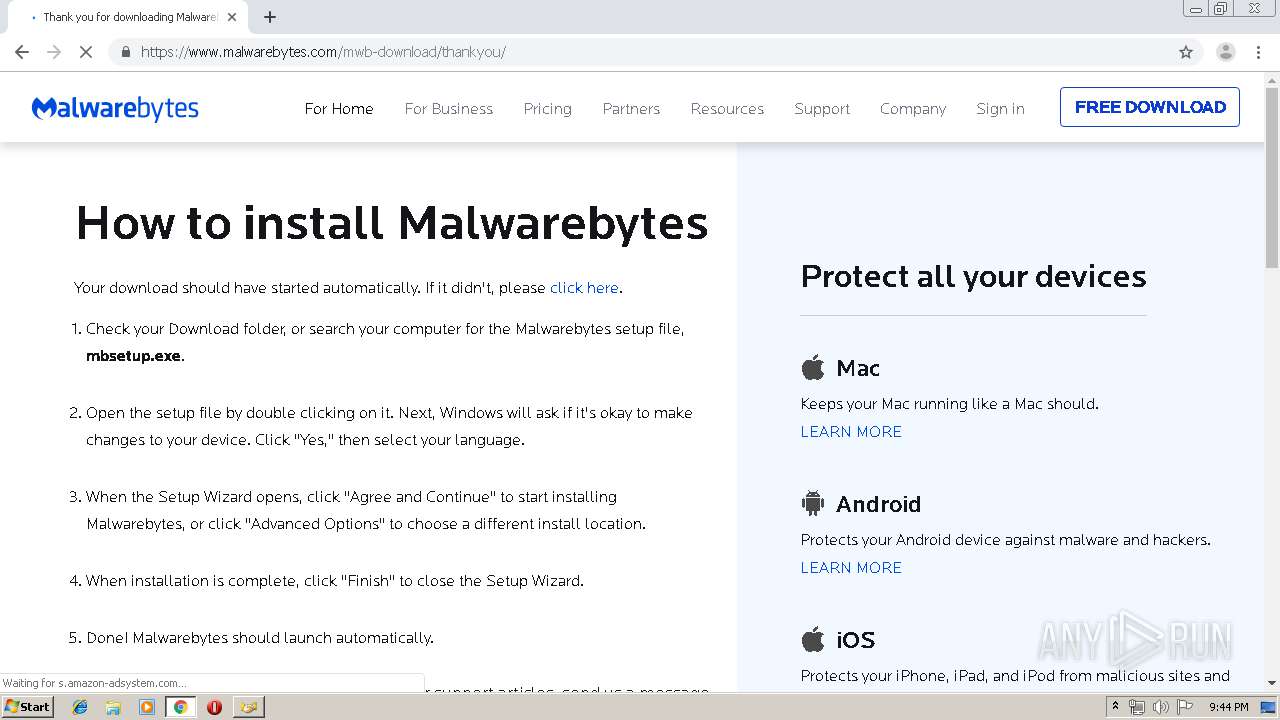
Task: Open the For Home menu
Action: coord(339,109)
